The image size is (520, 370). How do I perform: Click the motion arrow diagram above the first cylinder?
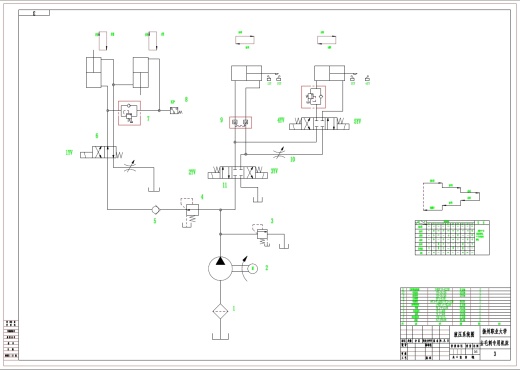pyautogui.click(x=103, y=41)
